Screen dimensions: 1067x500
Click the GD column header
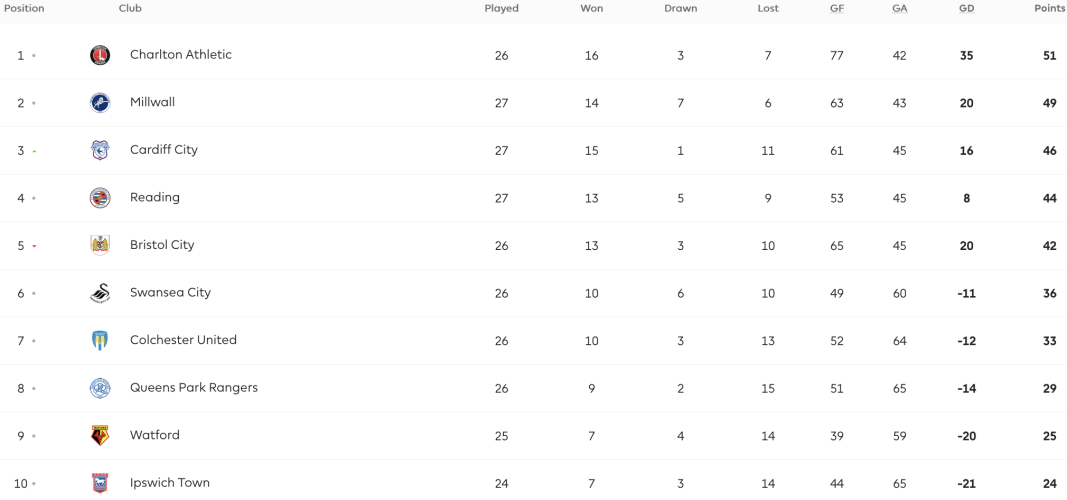click(966, 9)
